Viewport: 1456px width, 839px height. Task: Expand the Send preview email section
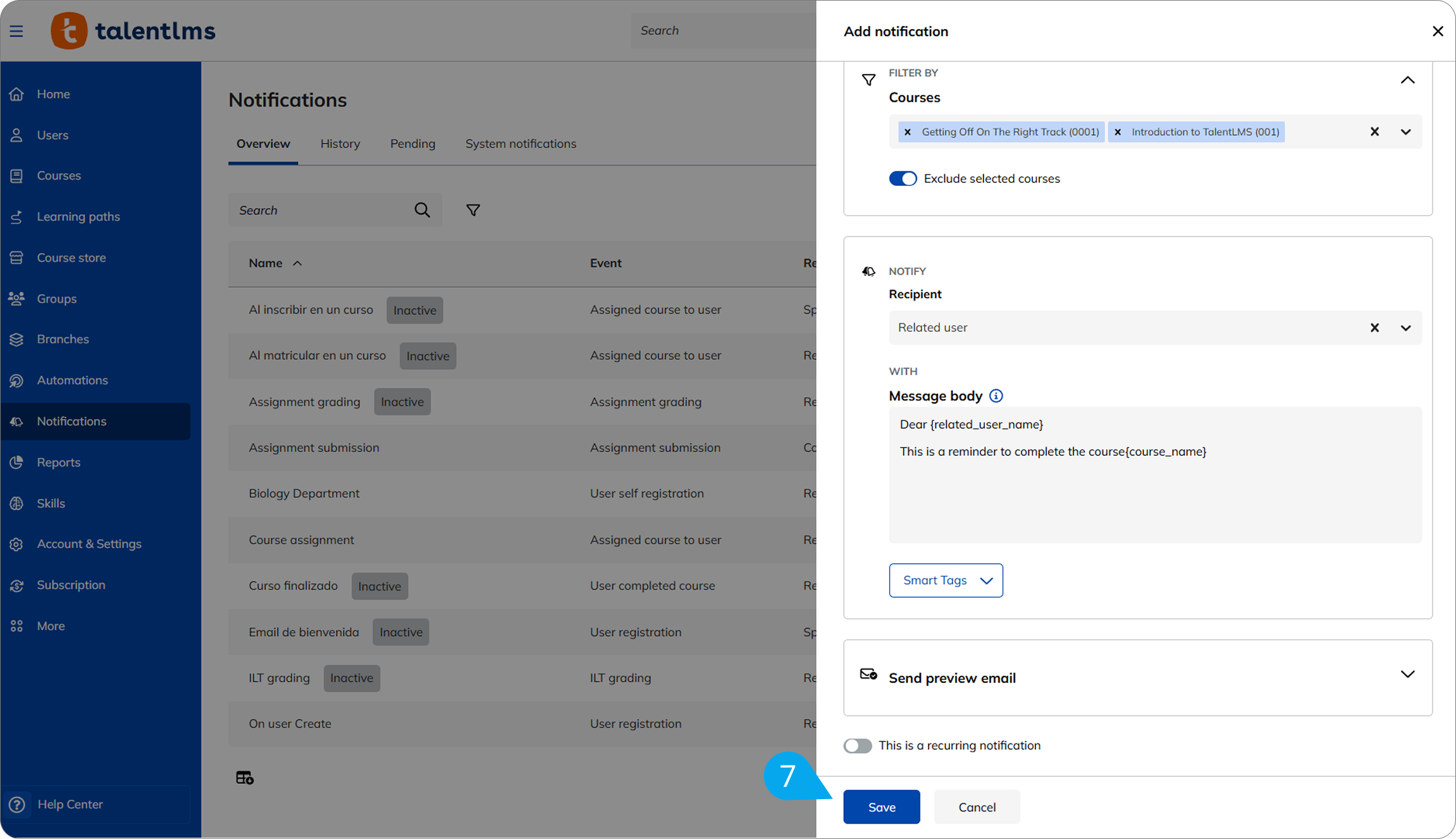pyautogui.click(x=1407, y=675)
